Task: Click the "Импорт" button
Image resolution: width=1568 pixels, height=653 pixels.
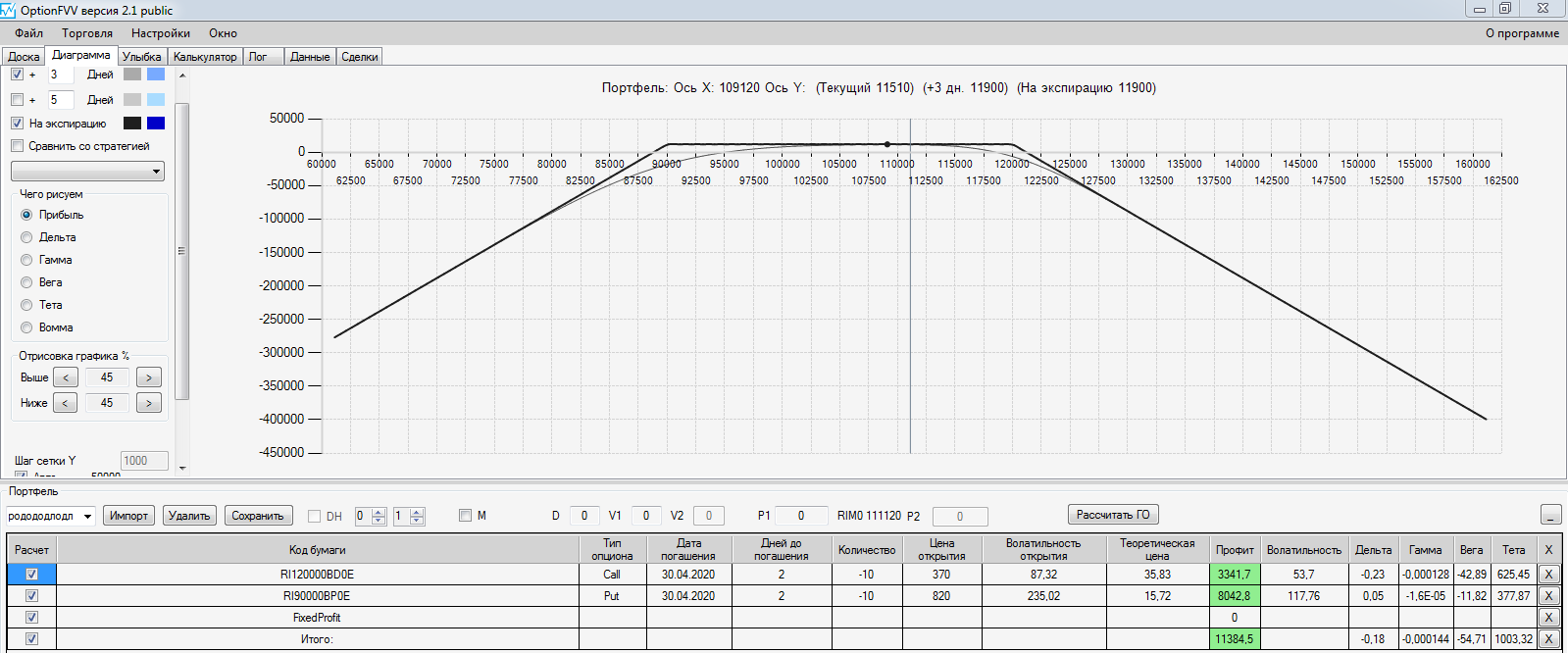Action: click(128, 516)
